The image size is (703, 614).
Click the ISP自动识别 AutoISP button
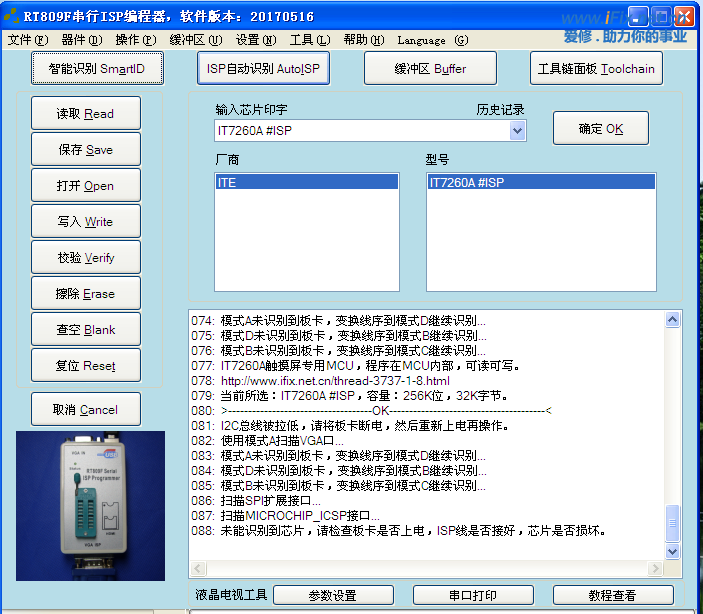(263, 68)
